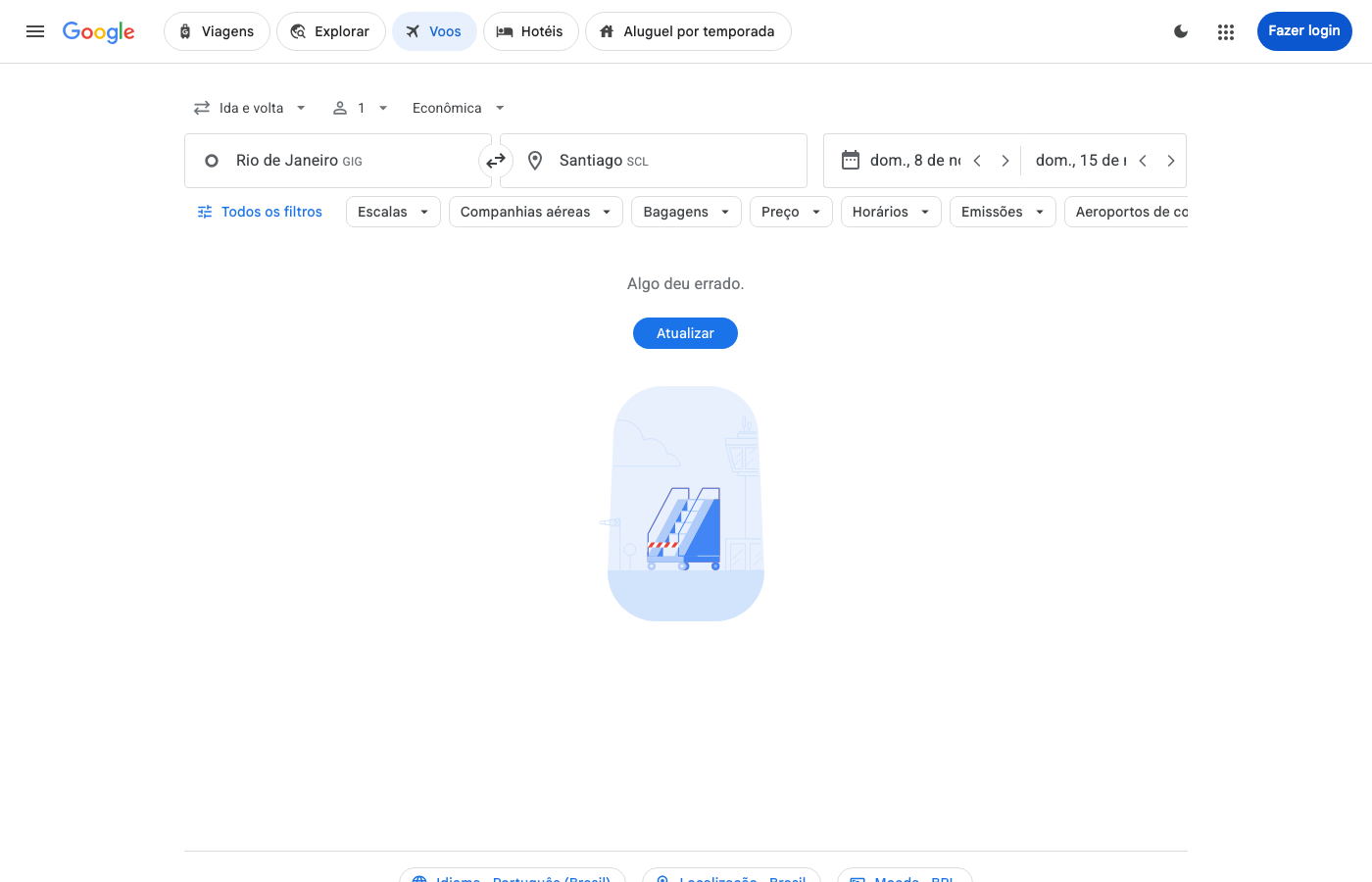1372x882 pixels.
Task: Click the 'Algo deu errado.' message
Action: click(x=686, y=283)
